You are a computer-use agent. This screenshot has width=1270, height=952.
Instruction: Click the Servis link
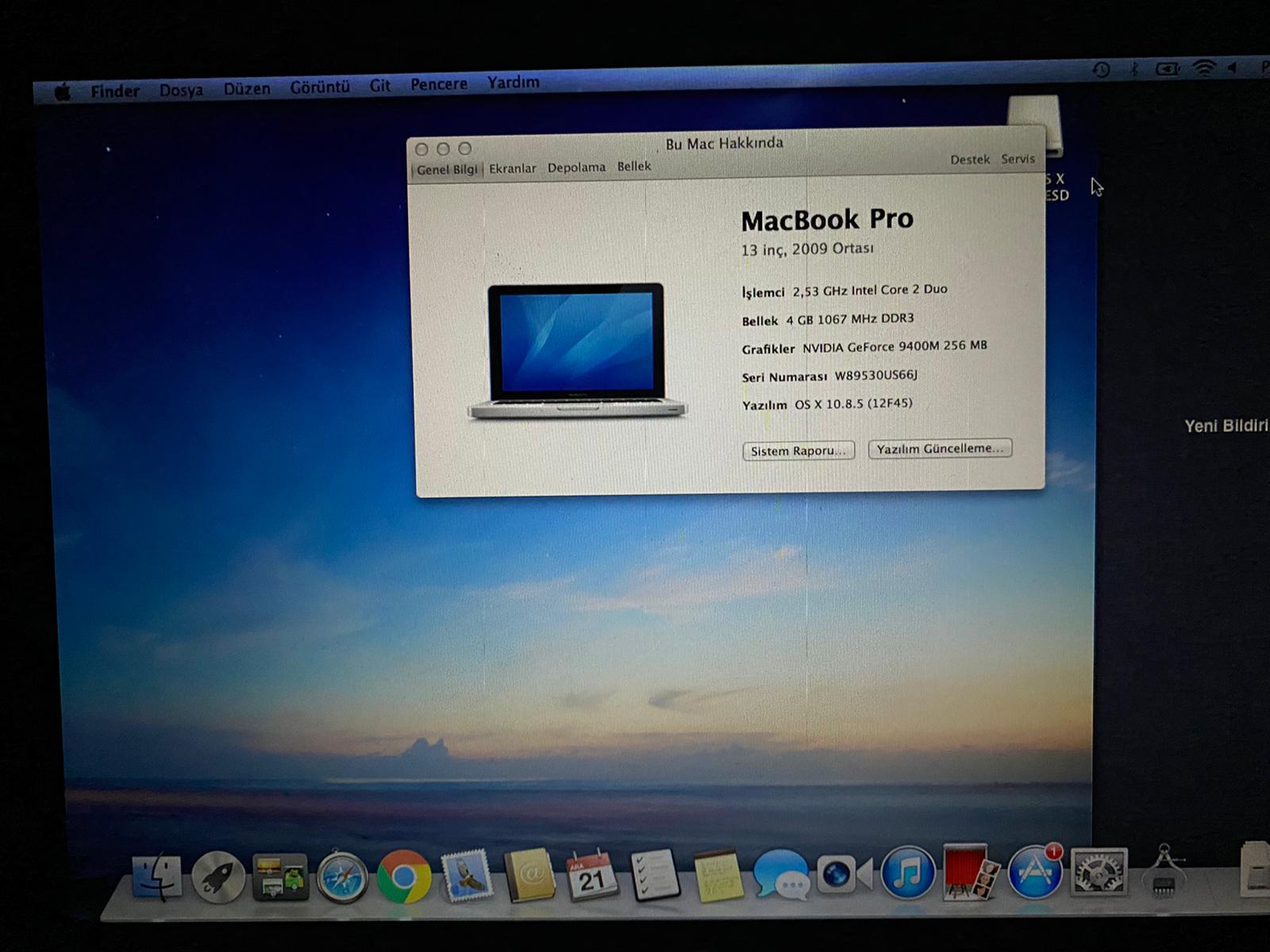point(1018,159)
